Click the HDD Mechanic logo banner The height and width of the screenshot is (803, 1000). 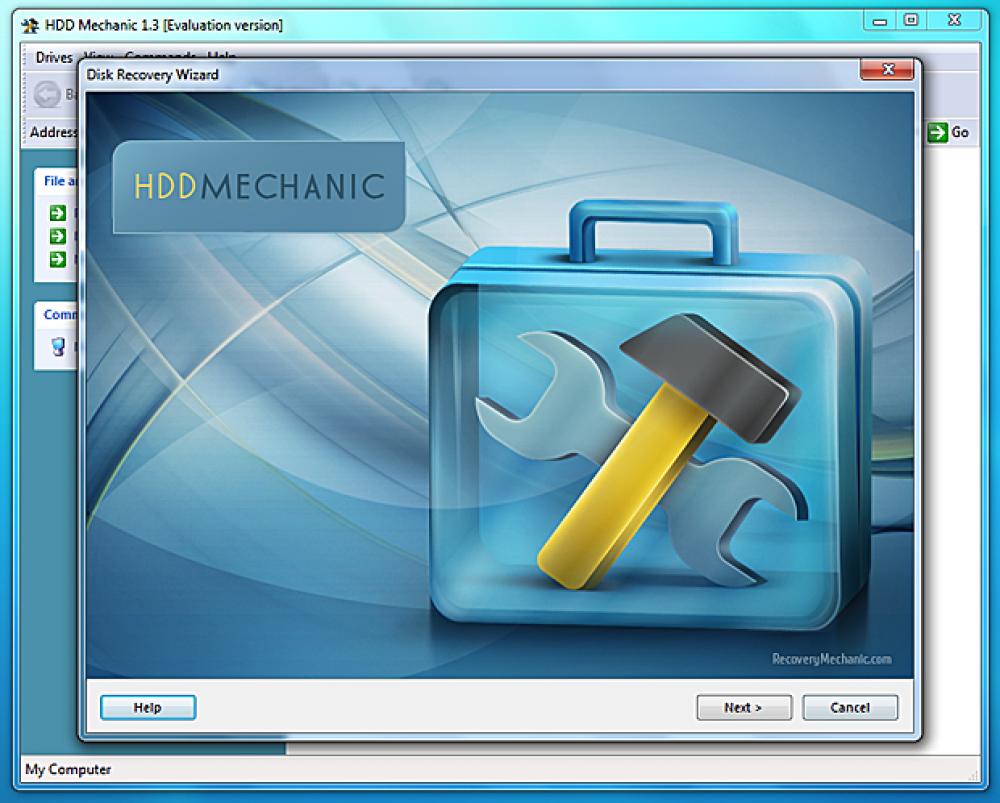tap(258, 186)
